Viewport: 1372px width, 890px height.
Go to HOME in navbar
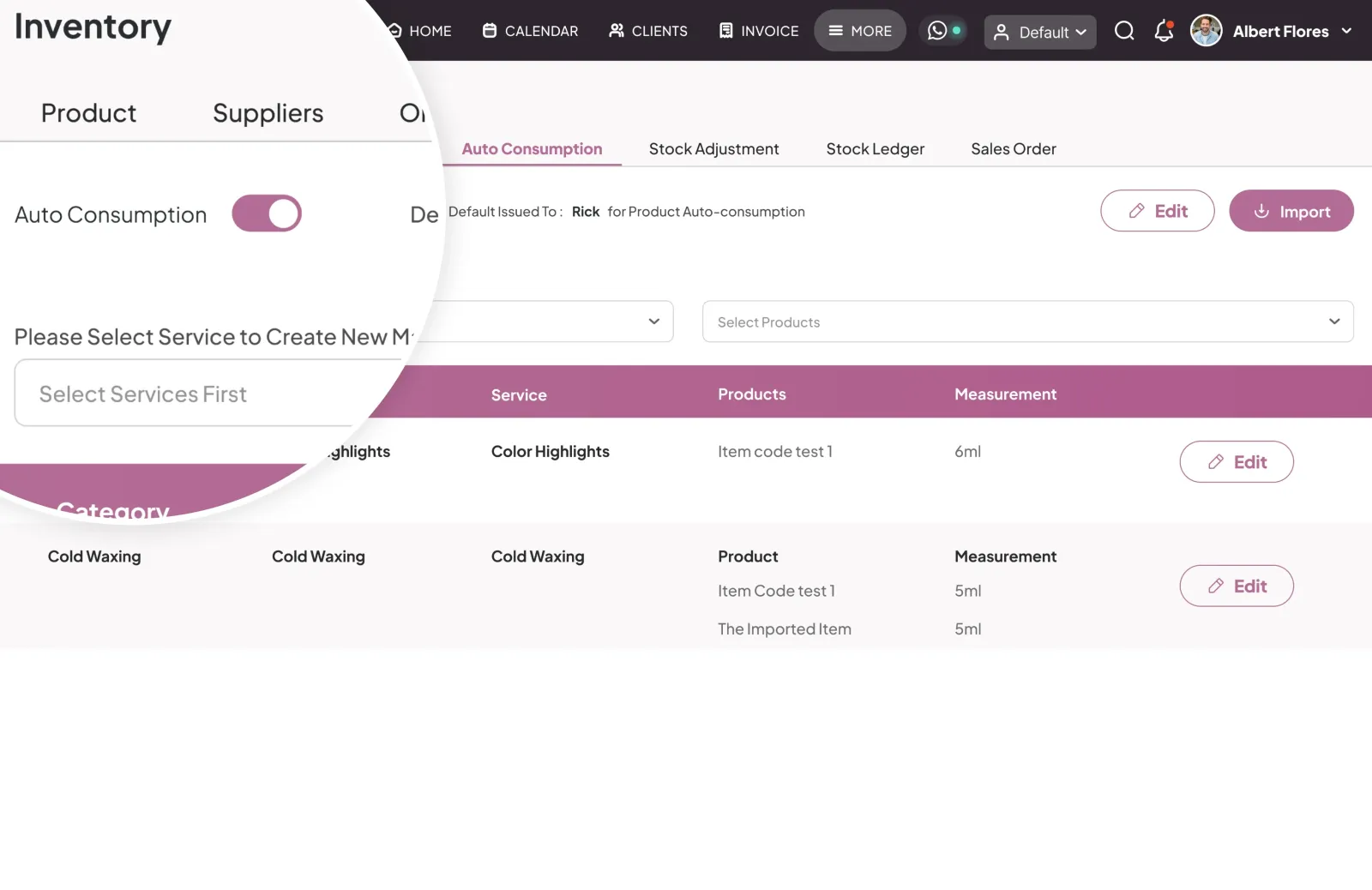tap(420, 31)
